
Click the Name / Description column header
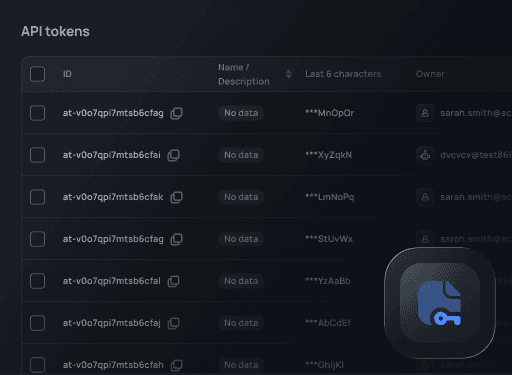click(x=244, y=74)
